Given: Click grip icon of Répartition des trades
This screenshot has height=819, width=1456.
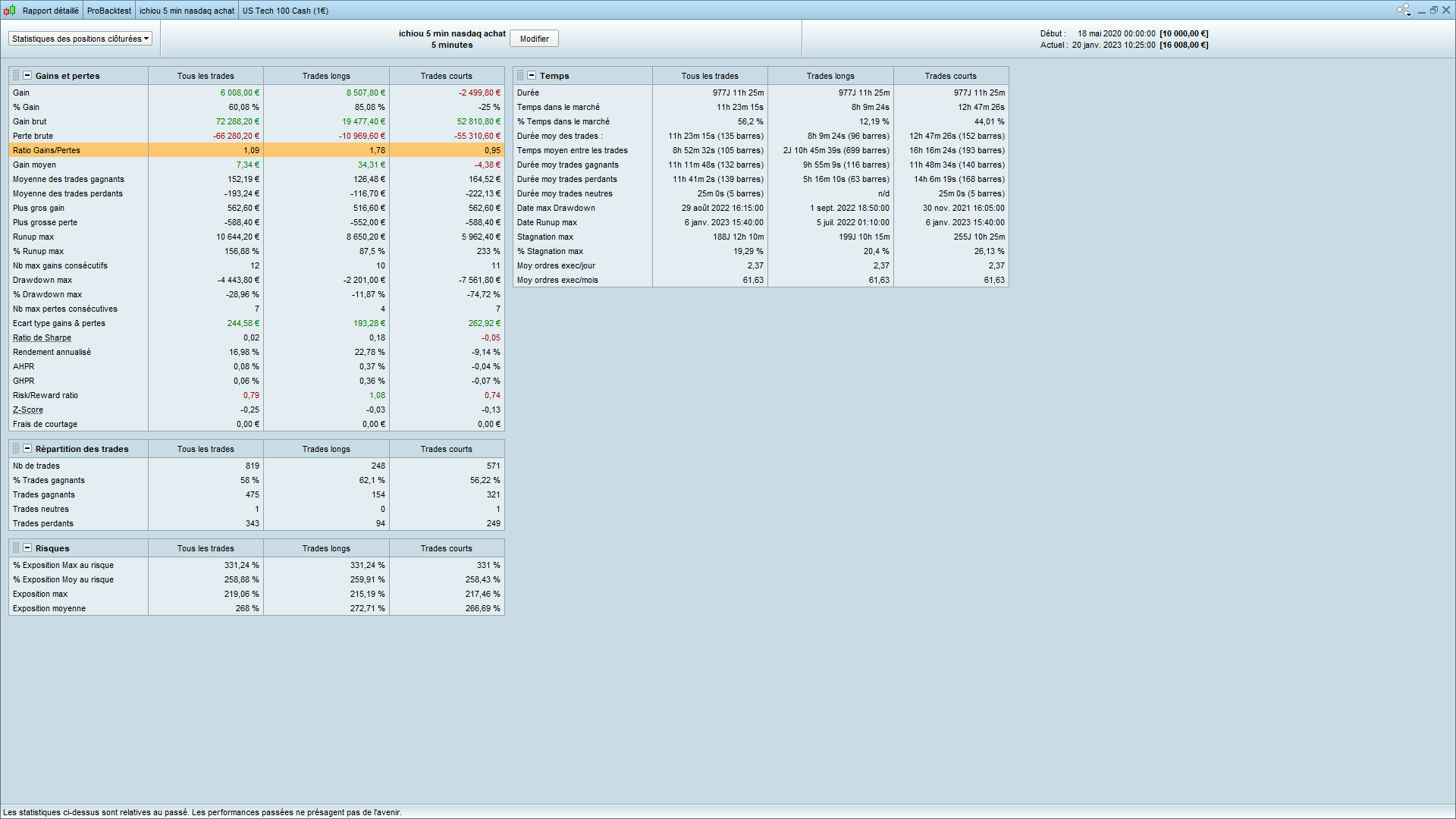Looking at the screenshot, I should click(x=16, y=449).
